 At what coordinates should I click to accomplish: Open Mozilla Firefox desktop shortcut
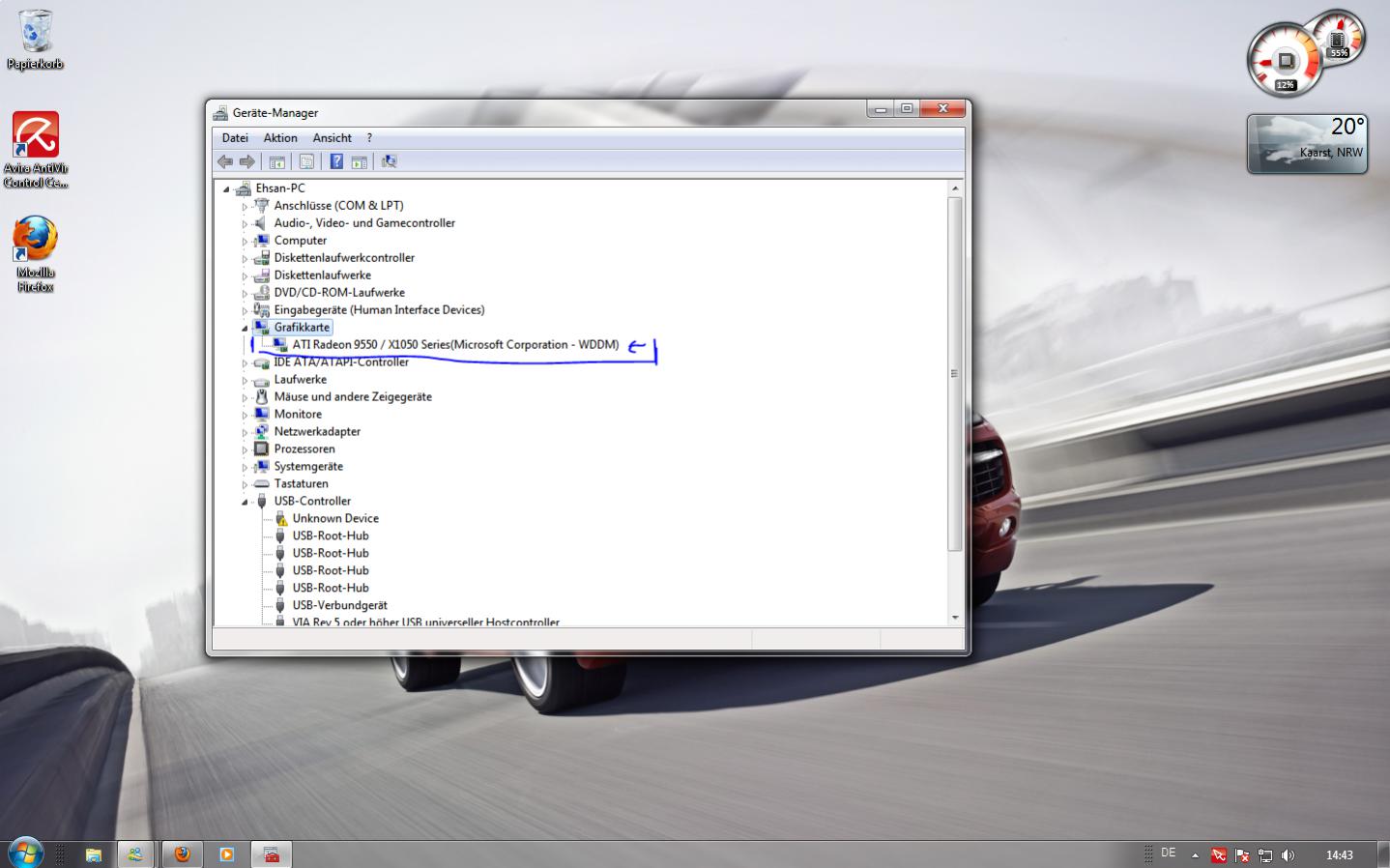36,254
